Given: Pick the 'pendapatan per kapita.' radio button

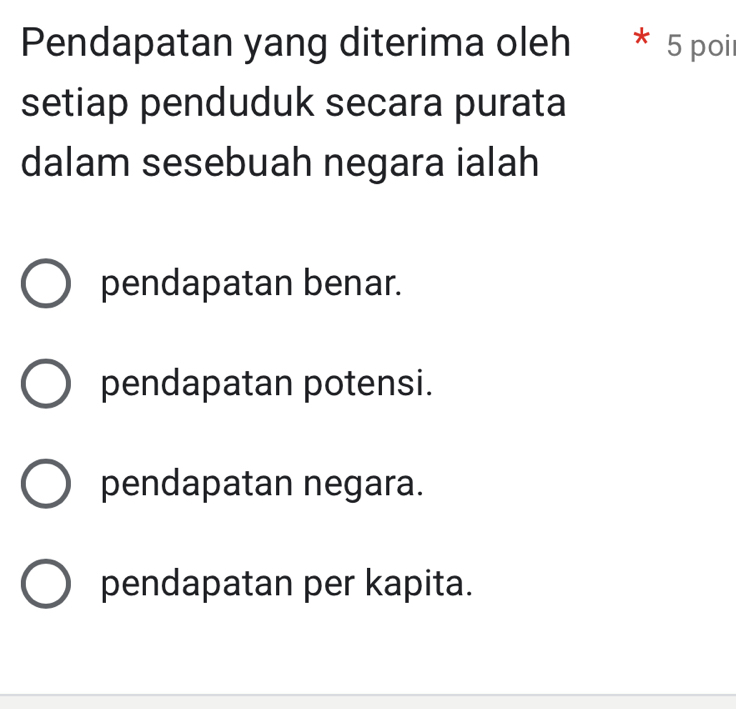Looking at the screenshot, I should pyautogui.click(x=46, y=584).
